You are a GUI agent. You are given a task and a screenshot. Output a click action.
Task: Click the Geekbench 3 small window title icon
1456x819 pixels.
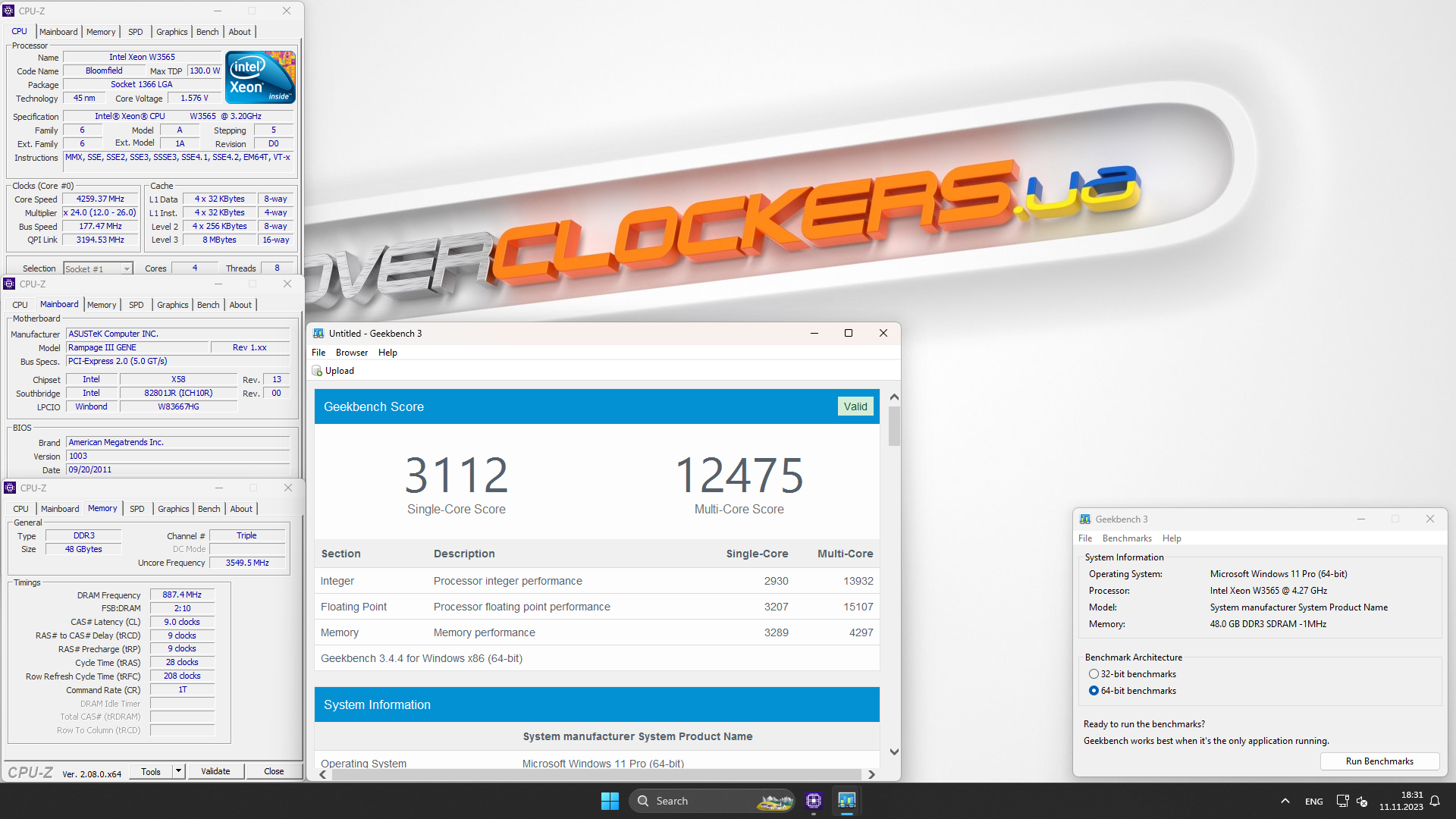[x=1085, y=519]
